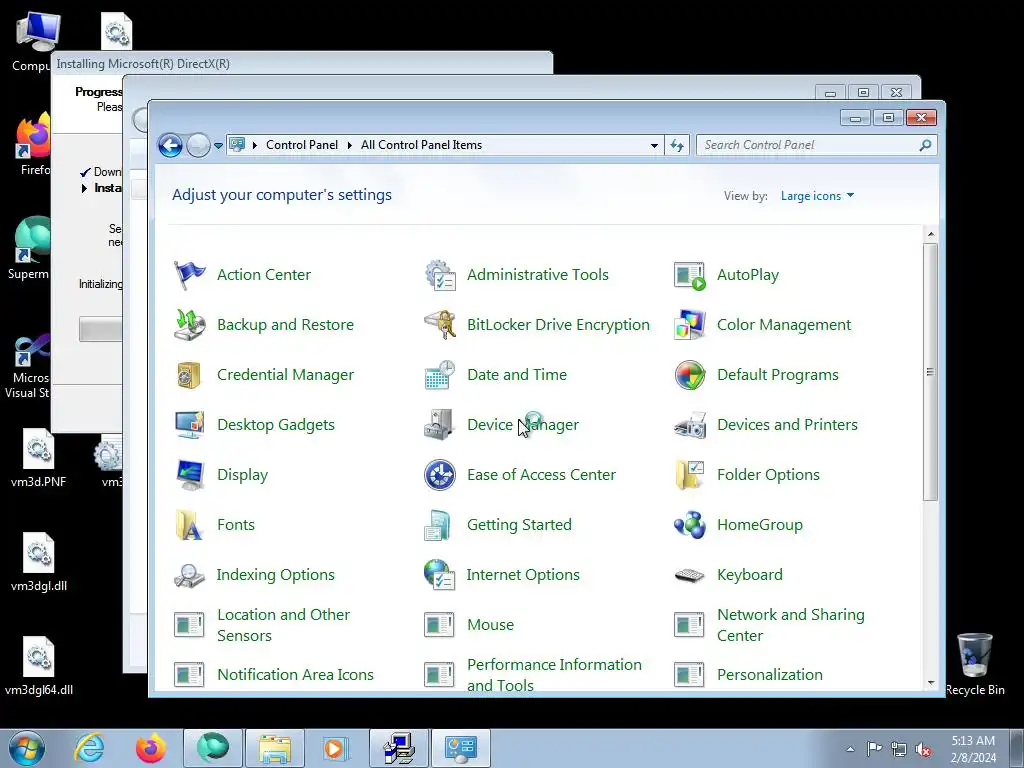Open the Date and Time icon
The image size is (1024, 768).
[x=440, y=375]
